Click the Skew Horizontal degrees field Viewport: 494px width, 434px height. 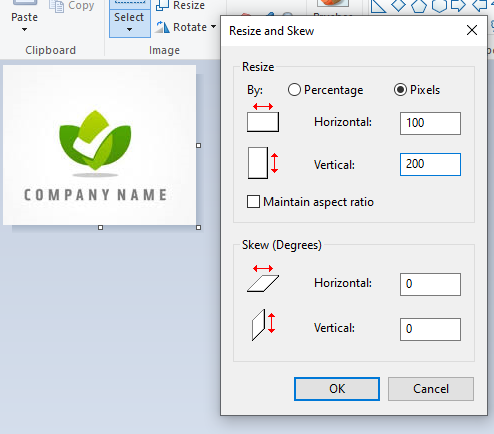click(x=430, y=284)
